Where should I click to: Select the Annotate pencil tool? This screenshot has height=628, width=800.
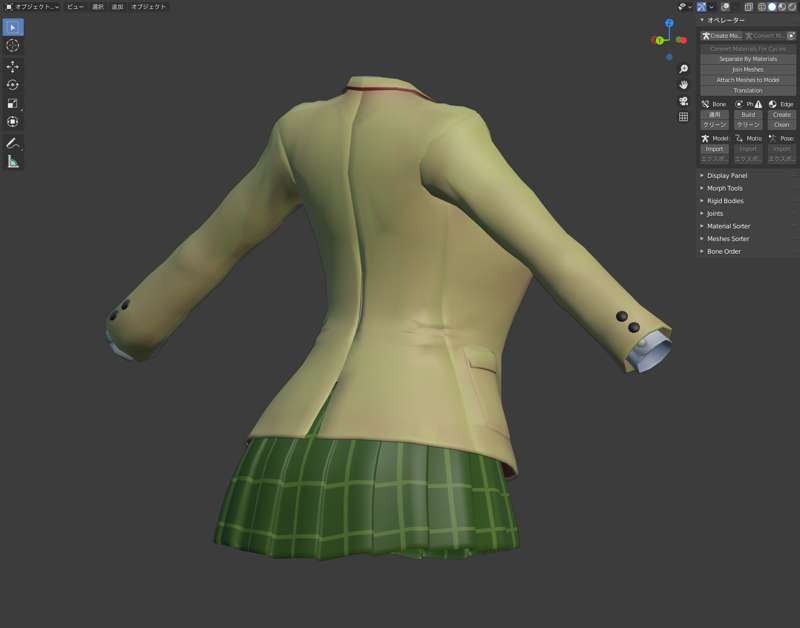click(x=13, y=143)
